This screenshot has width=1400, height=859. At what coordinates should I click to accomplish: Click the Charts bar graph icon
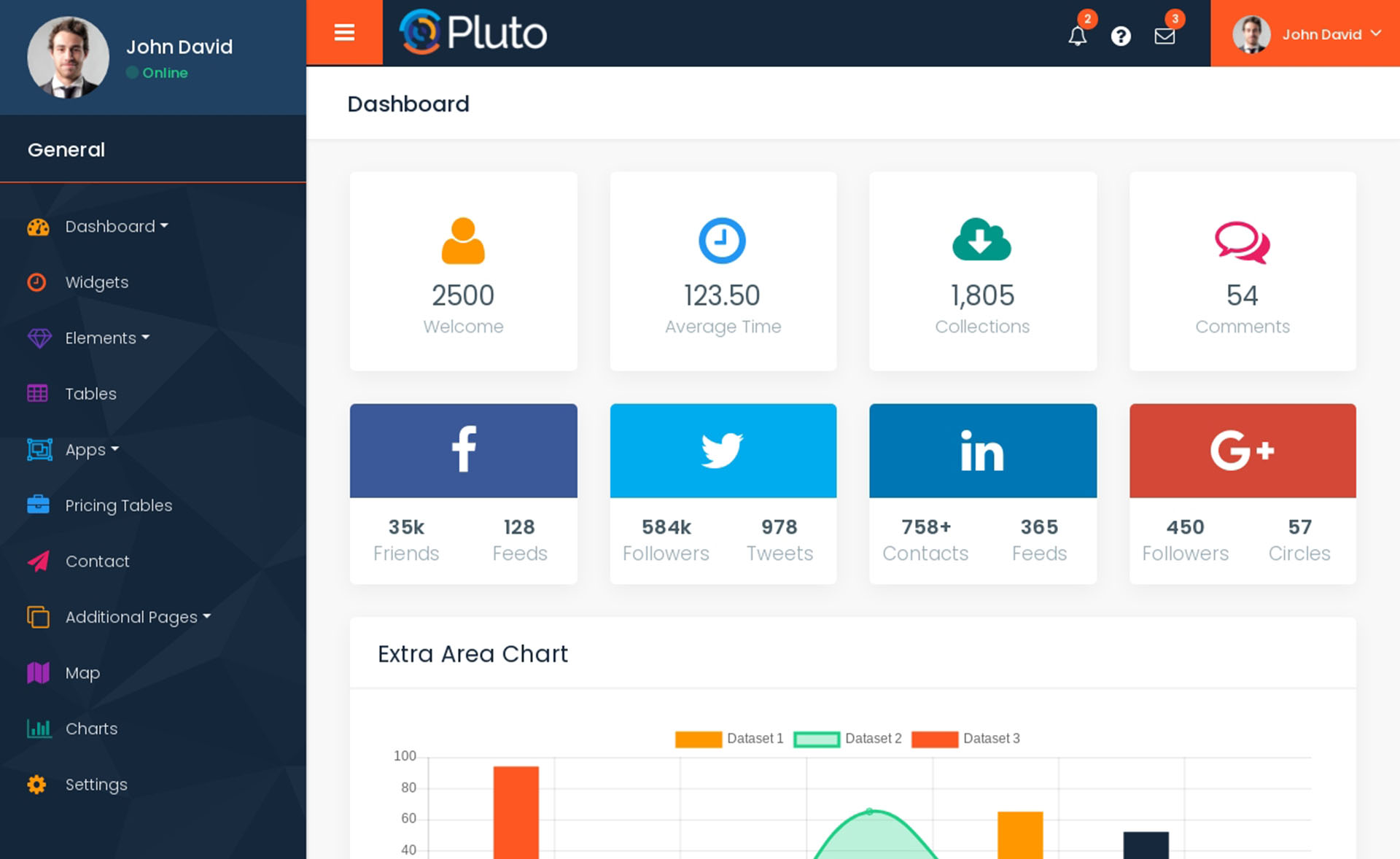point(38,727)
